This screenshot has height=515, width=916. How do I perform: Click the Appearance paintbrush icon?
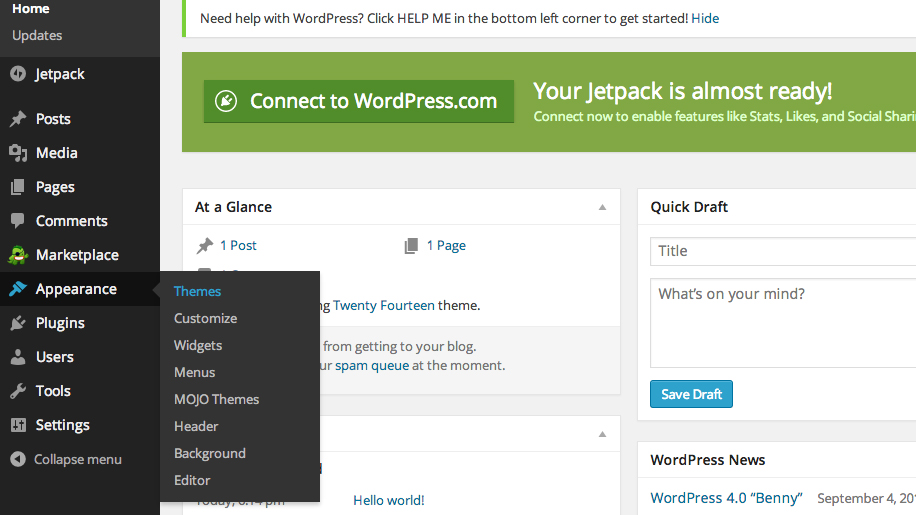tap(18, 288)
